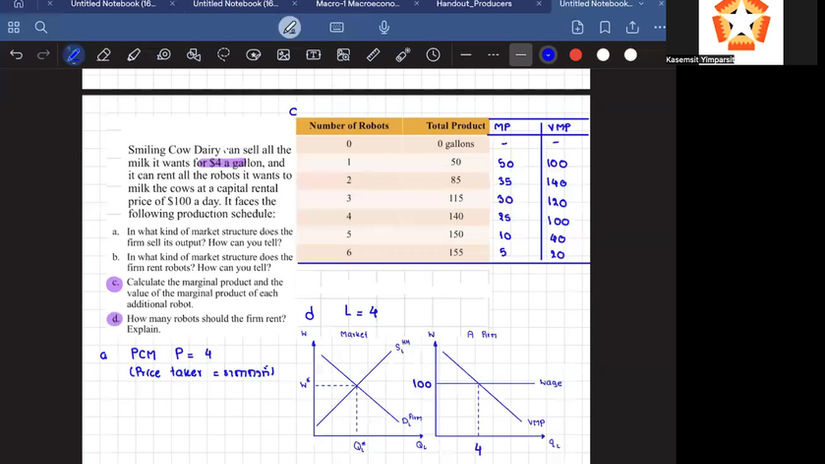Add a new page to the notebook

pos(577,27)
